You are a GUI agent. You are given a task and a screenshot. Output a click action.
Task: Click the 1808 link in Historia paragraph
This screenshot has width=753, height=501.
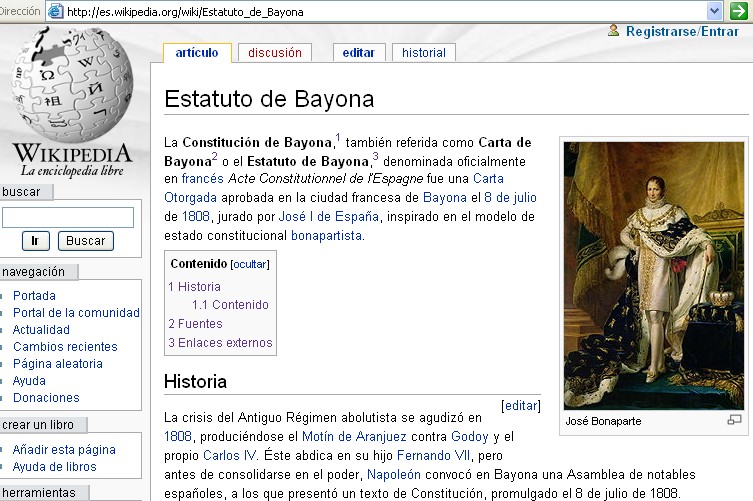point(178,437)
